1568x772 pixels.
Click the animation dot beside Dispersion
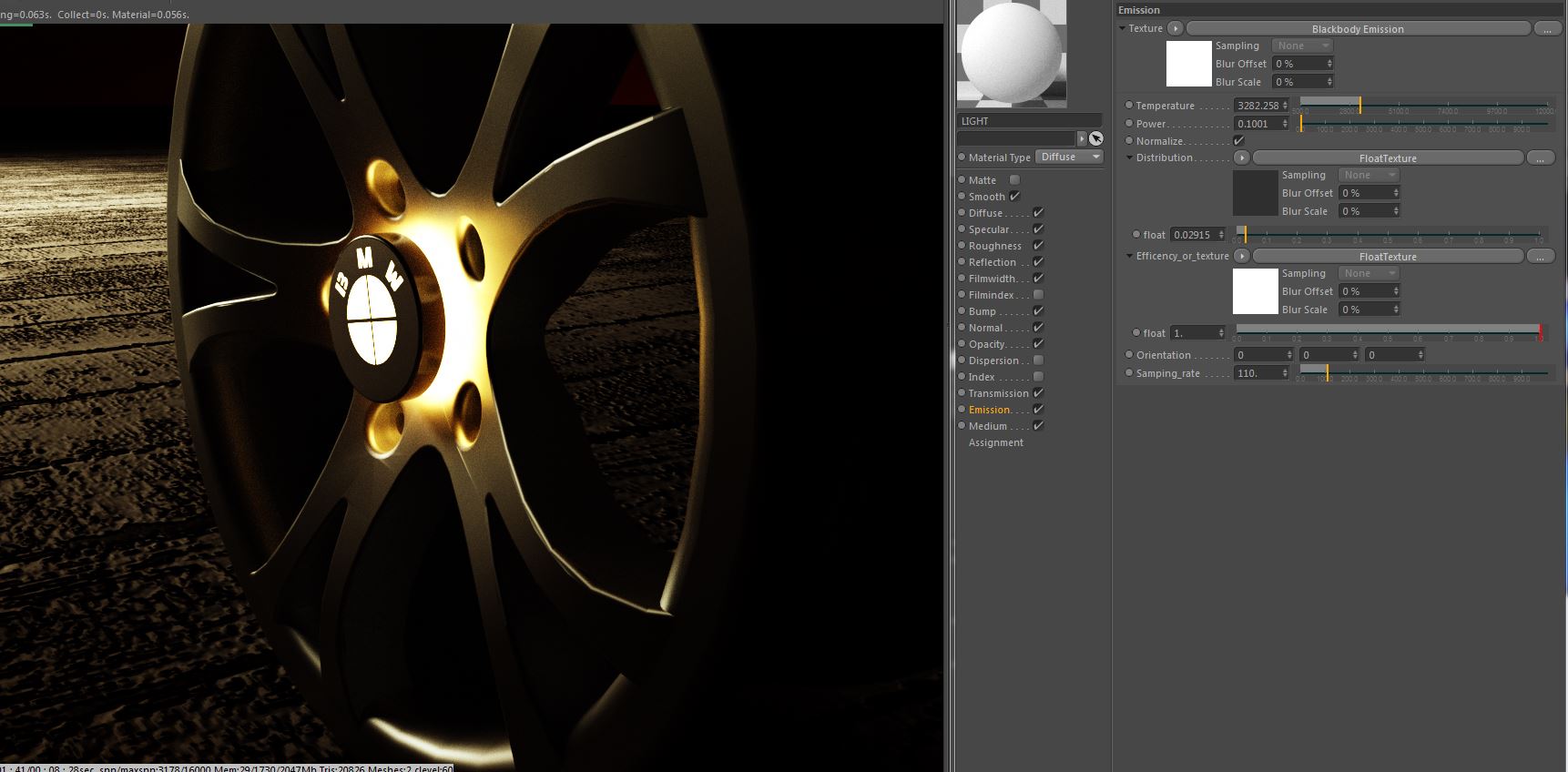[x=962, y=361]
